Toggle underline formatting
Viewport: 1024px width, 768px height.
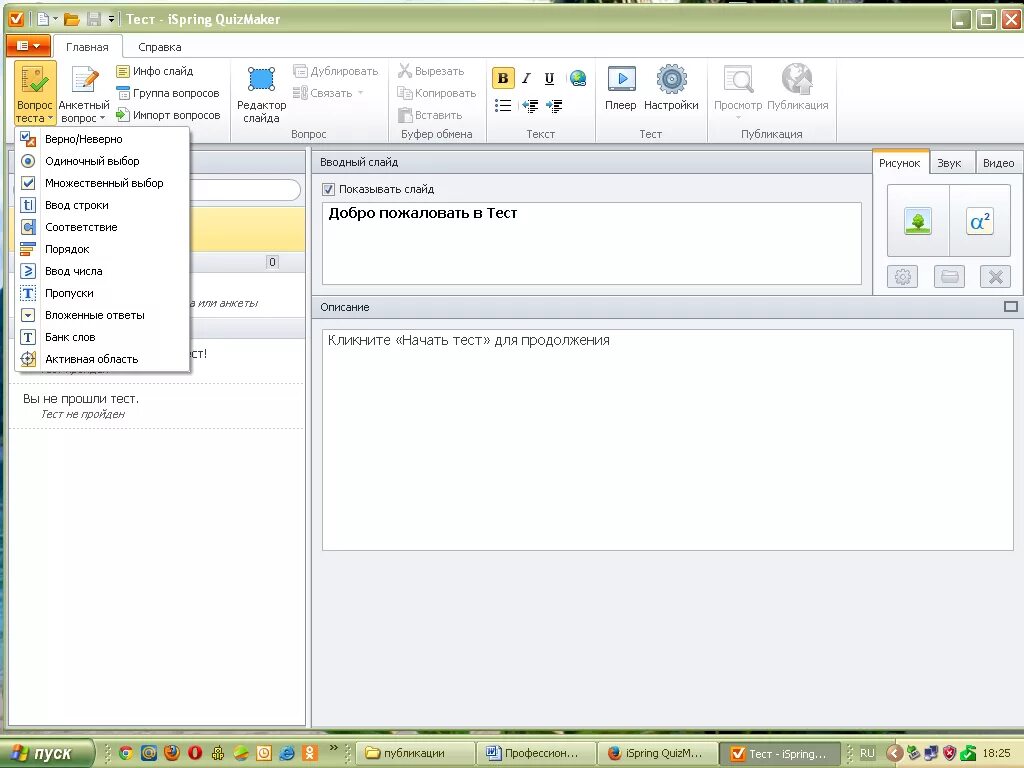(x=549, y=78)
